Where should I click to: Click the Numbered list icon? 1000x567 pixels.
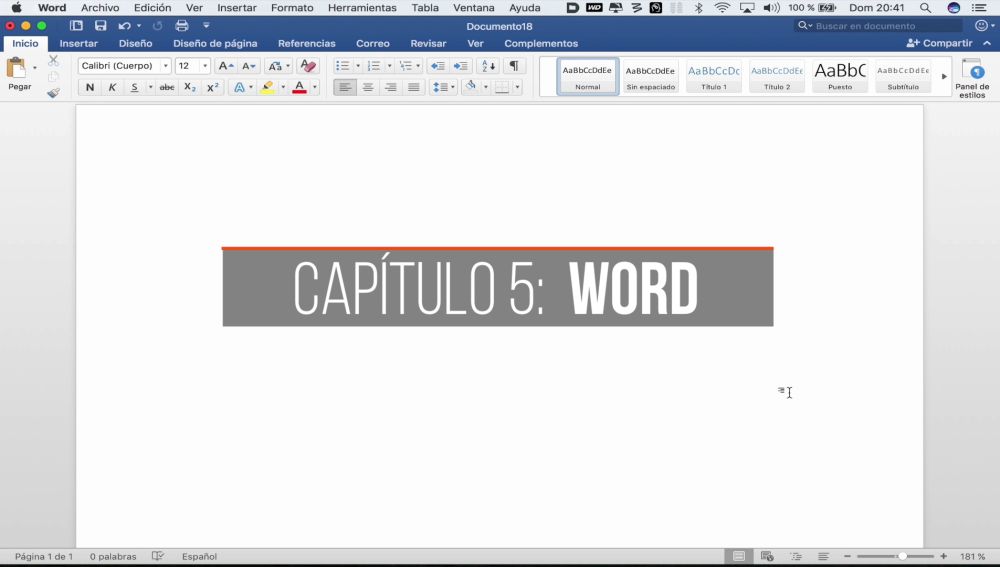[374, 66]
